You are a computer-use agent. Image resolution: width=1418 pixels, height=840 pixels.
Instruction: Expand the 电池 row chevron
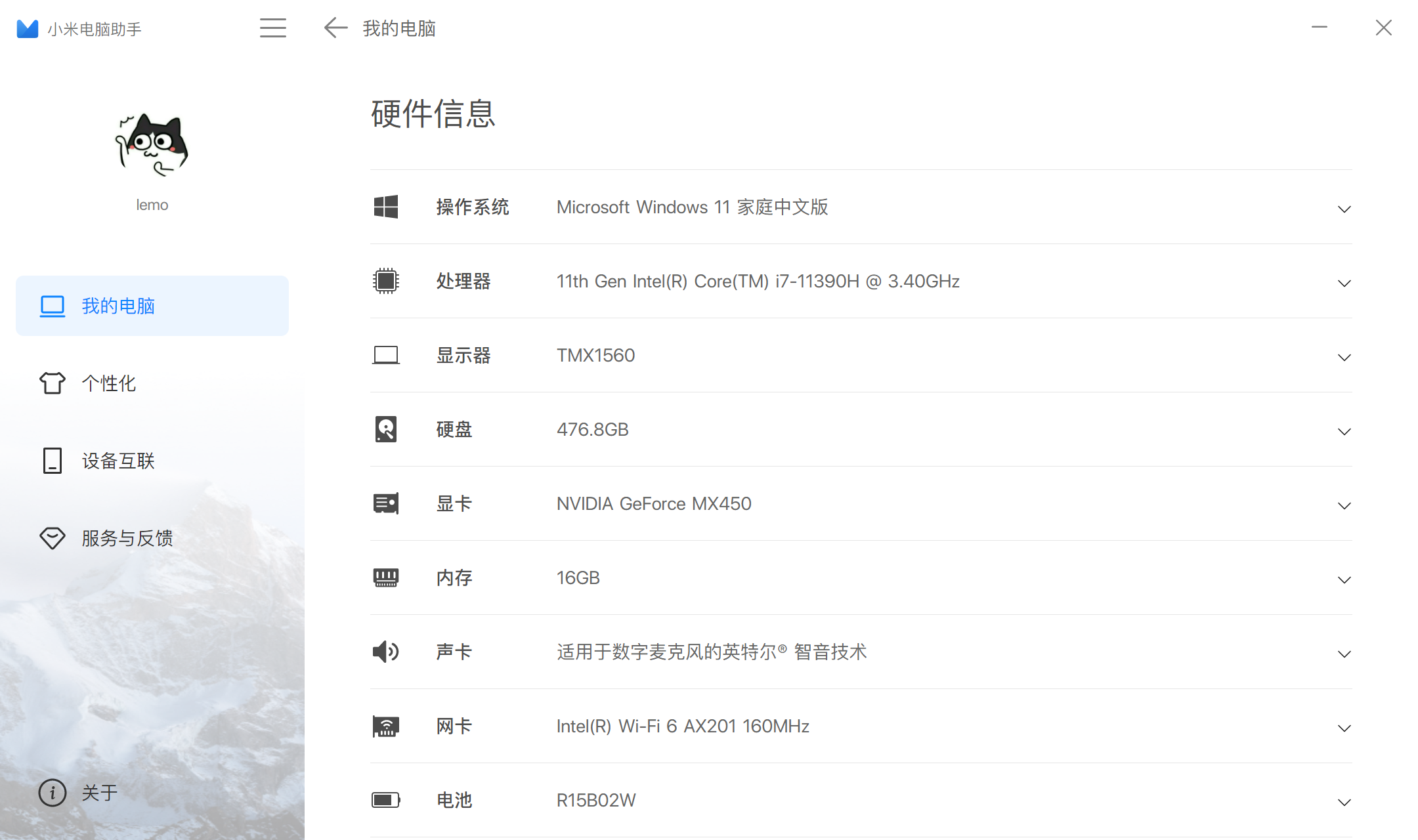[1344, 803]
